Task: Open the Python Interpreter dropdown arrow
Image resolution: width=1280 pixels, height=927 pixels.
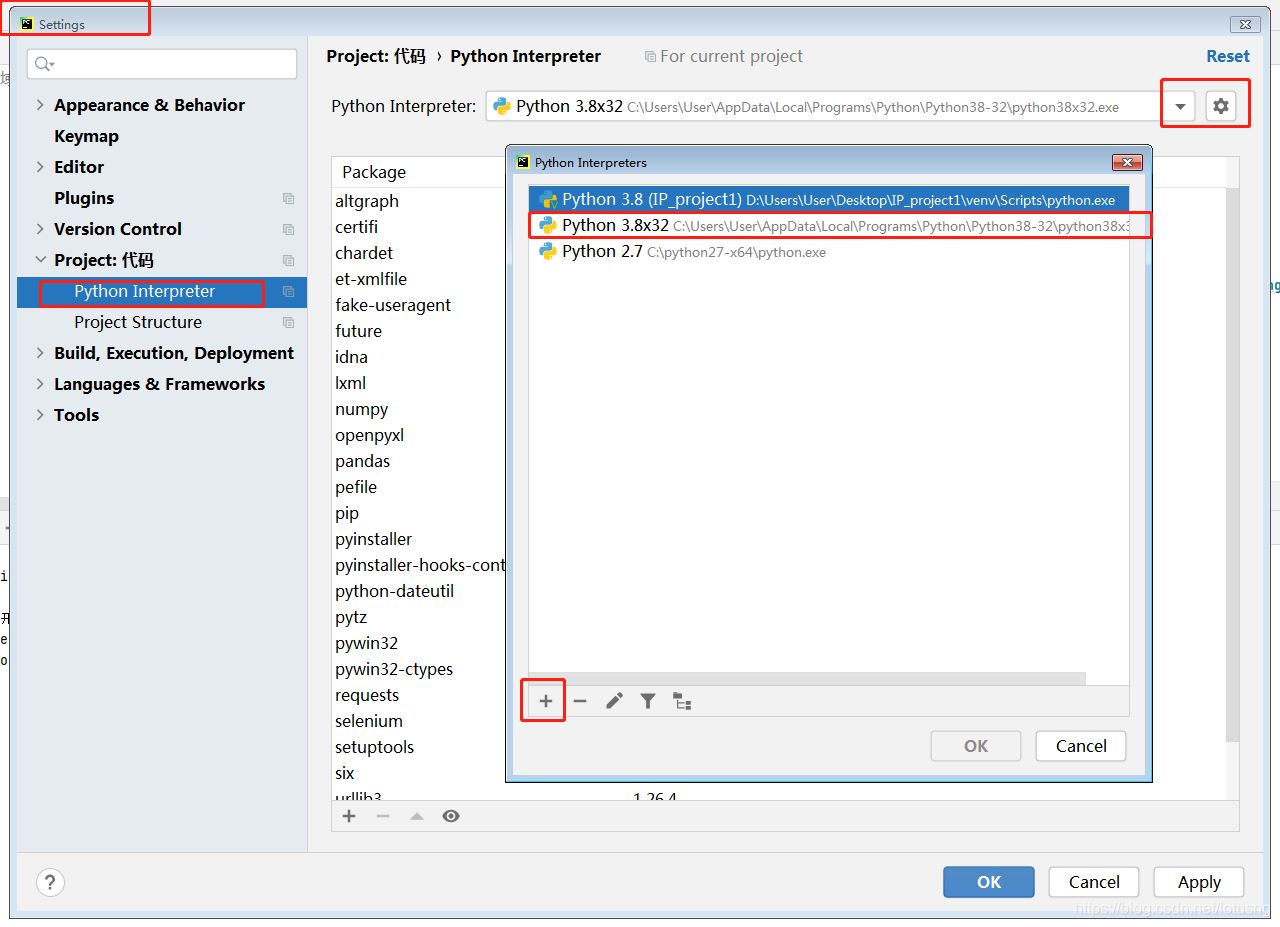Action: pos(1180,106)
